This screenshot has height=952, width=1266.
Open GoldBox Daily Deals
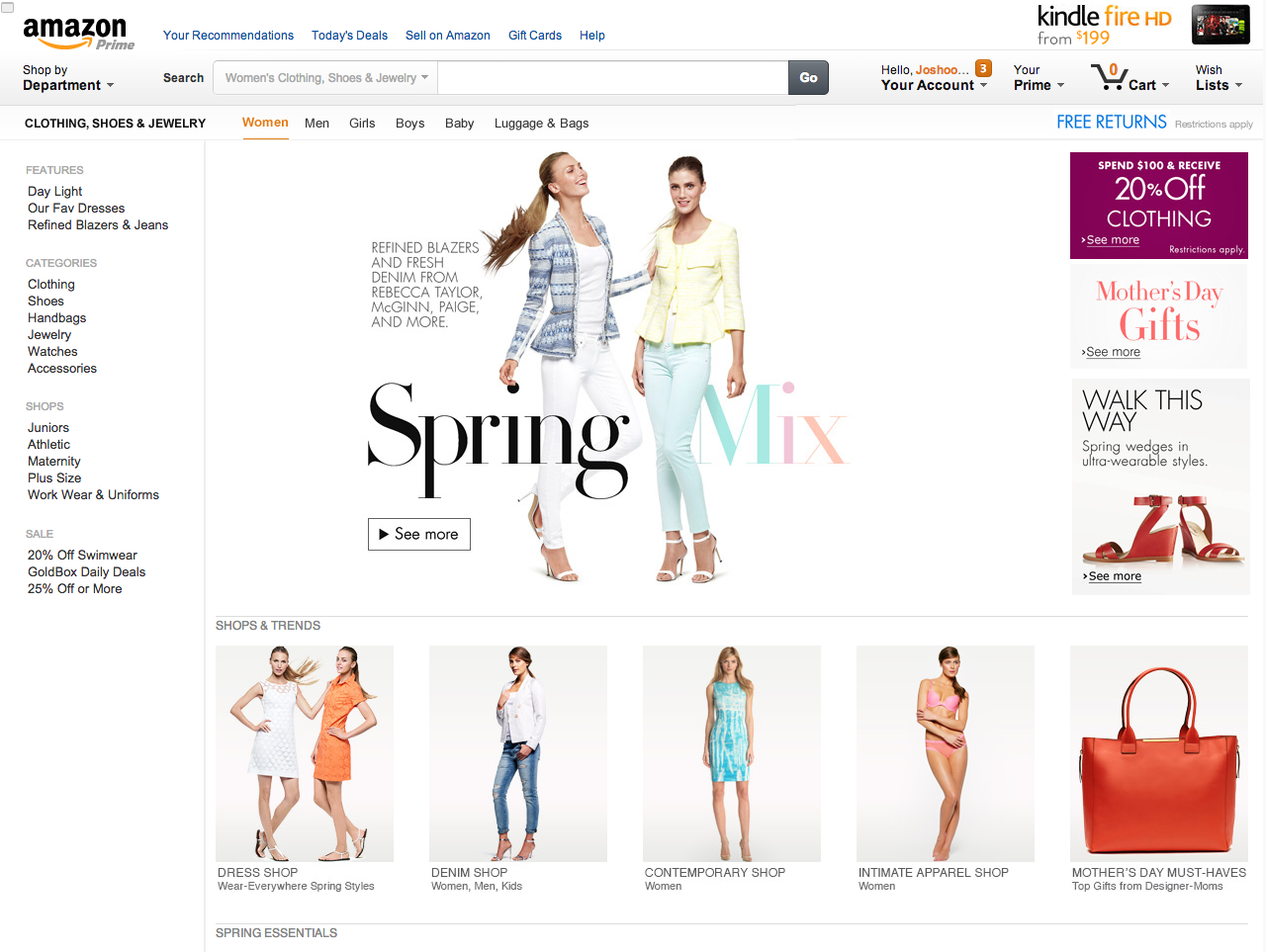click(86, 572)
